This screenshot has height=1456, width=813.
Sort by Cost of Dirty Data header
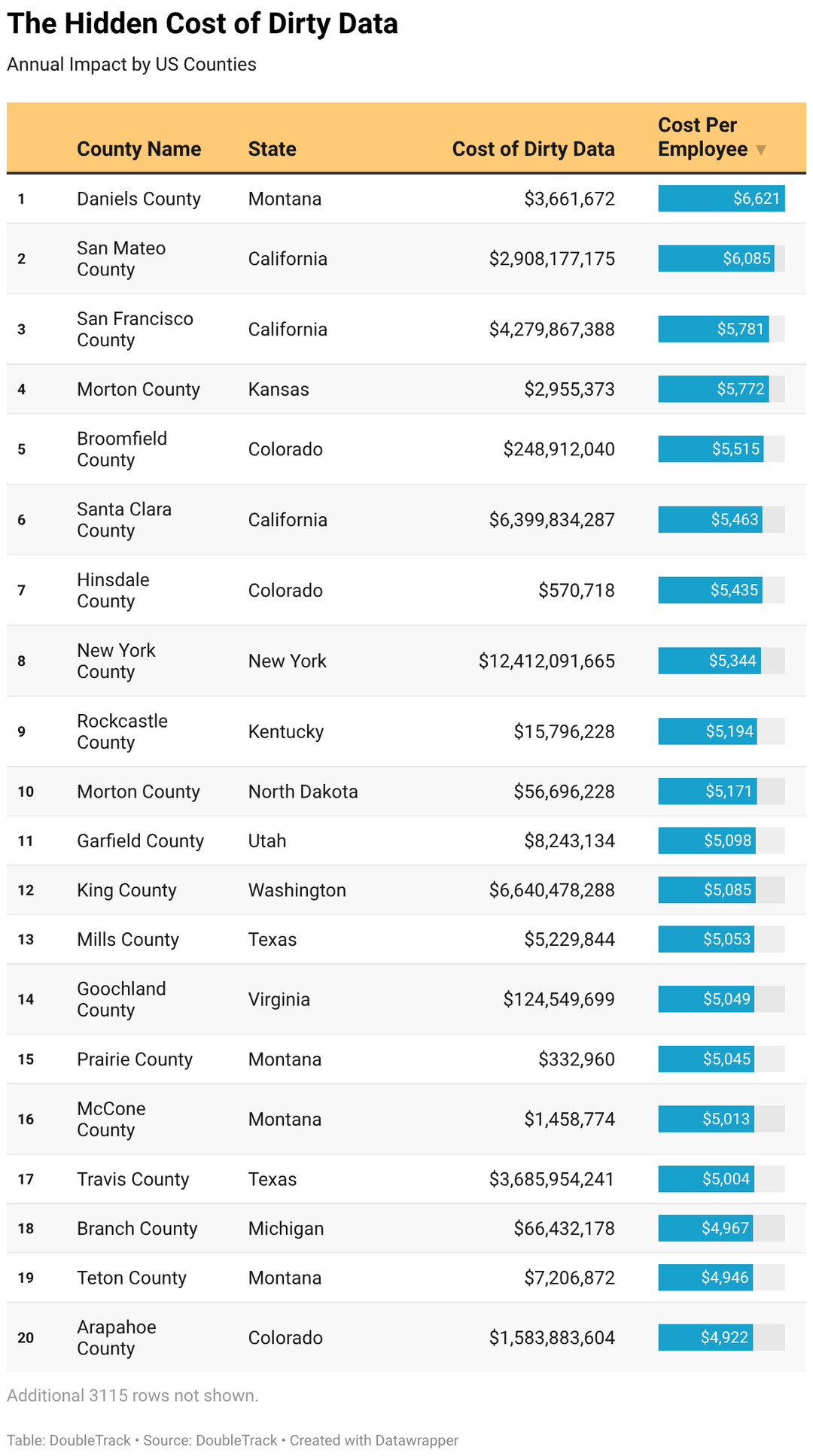tap(533, 149)
